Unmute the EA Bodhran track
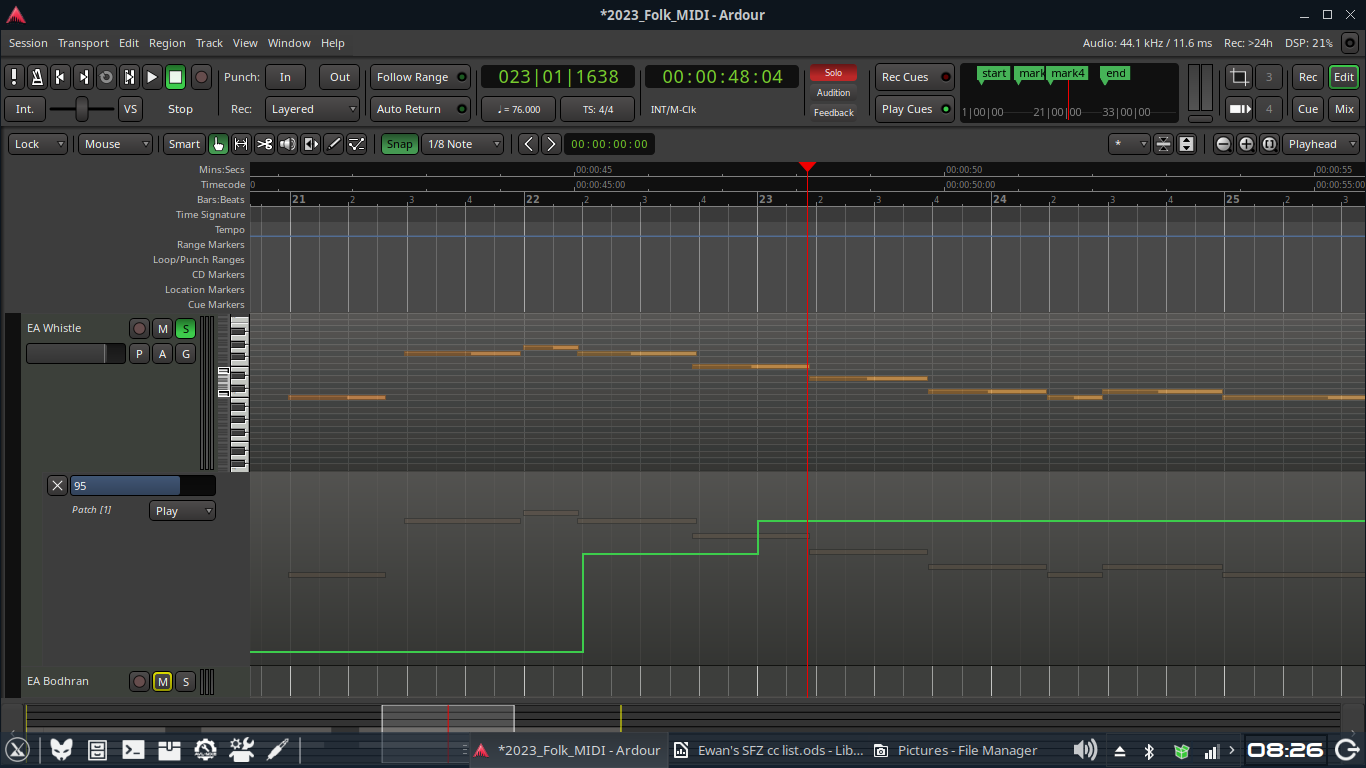Screen dimensions: 1366x768 (162, 682)
